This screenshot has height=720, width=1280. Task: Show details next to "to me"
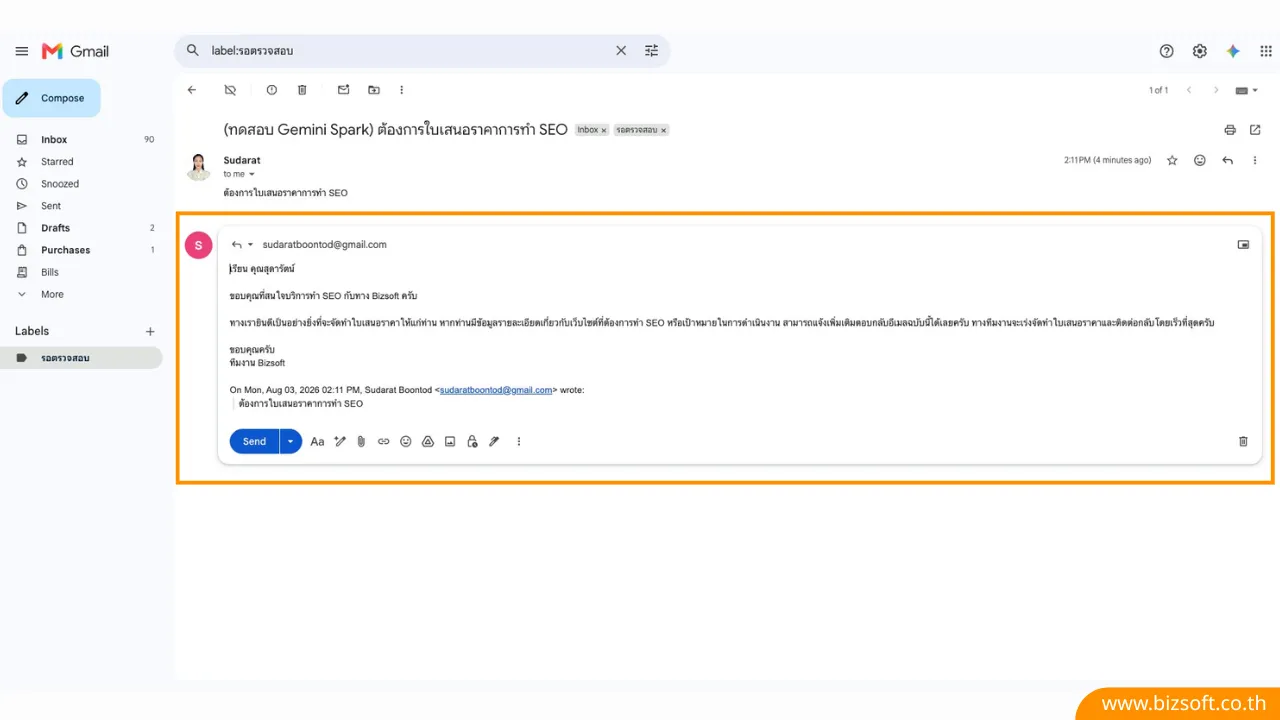coord(251,174)
